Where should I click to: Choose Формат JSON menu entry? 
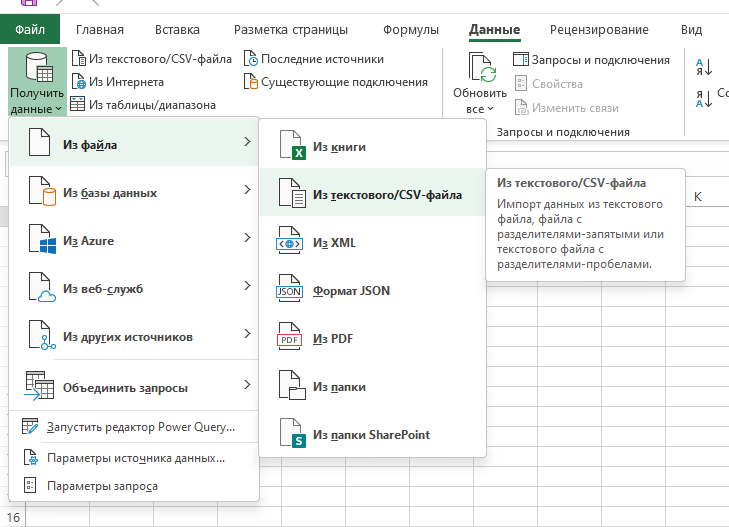(x=372, y=289)
